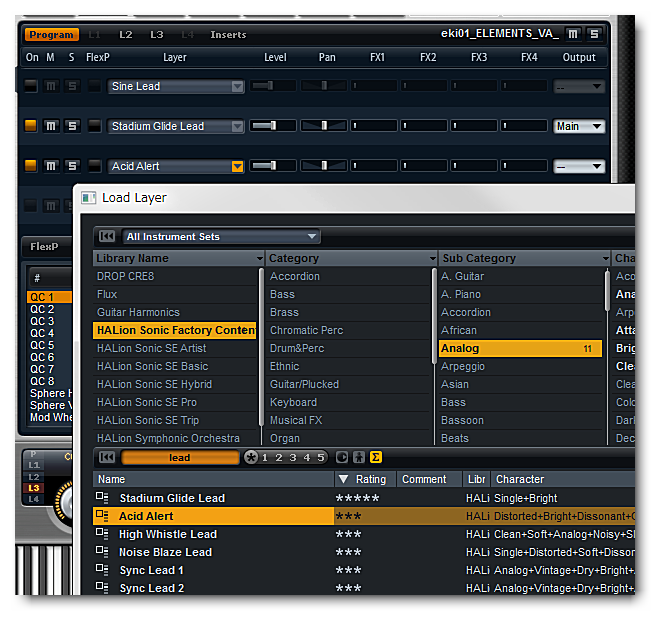This screenshot has width=662, height=622.
Task: Select the Sync Lead 1 result row
Action: pos(364,570)
